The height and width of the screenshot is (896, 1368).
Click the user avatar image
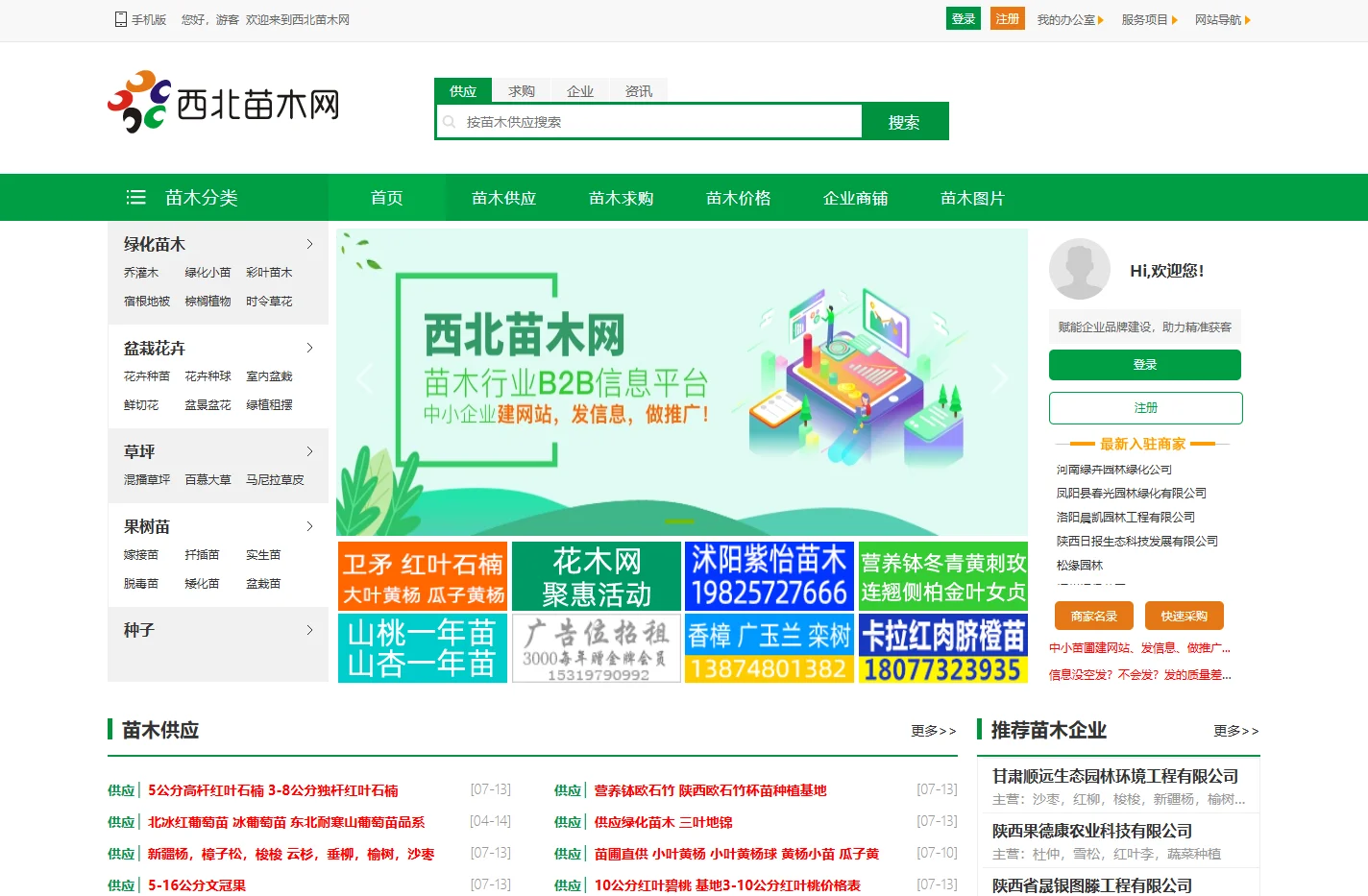1080,269
